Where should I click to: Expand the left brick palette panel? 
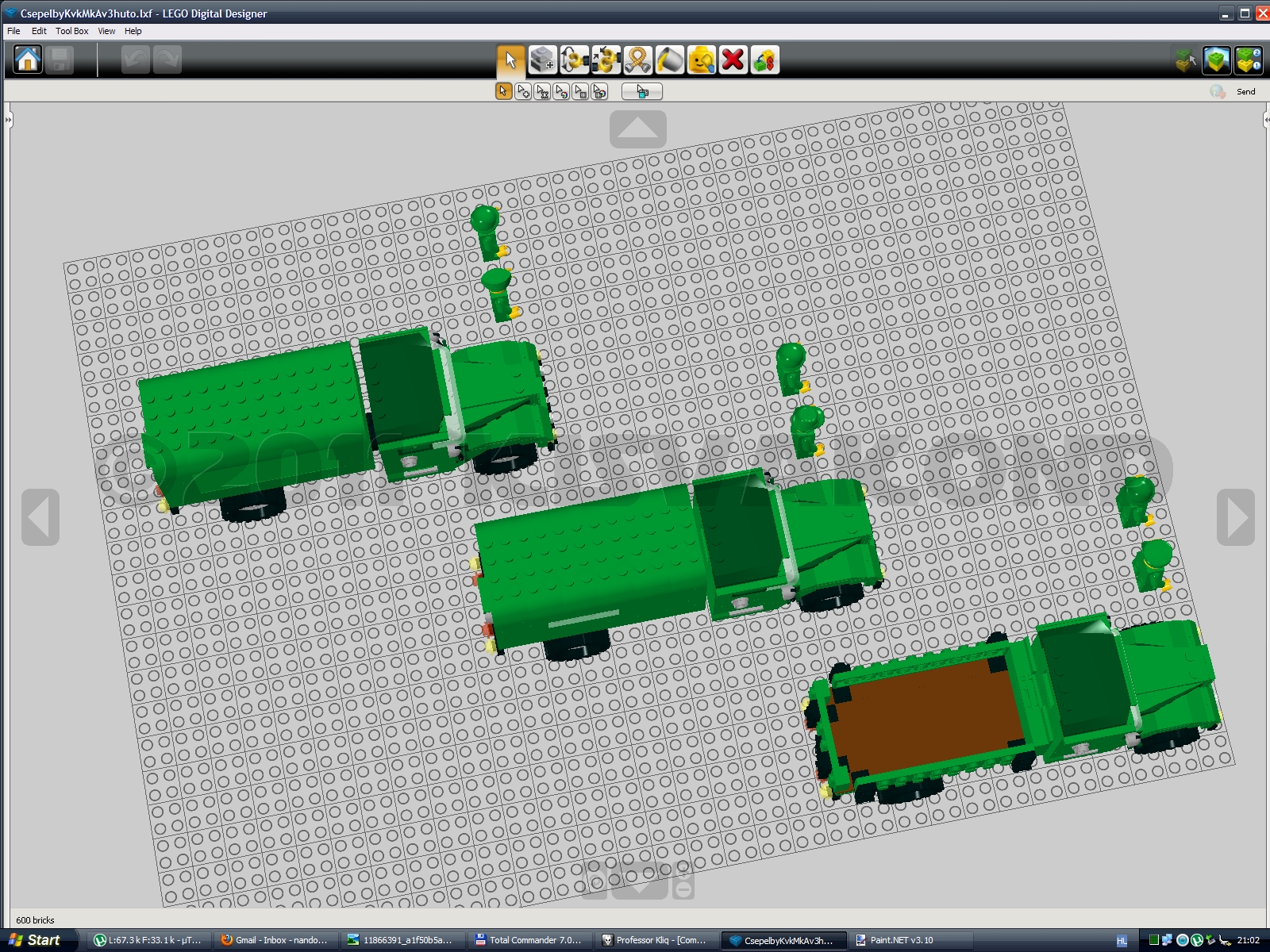(x=8, y=120)
